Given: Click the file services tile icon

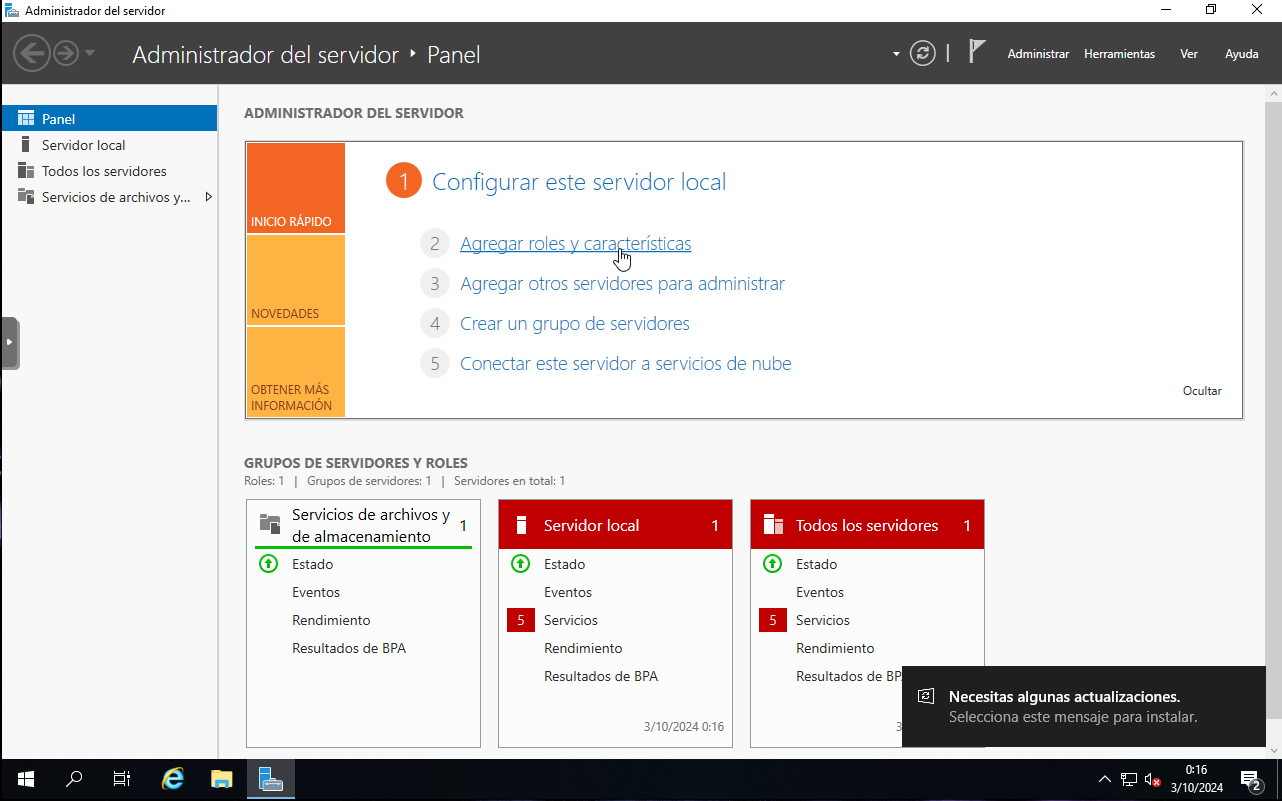Looking at the screenshot, I should pos(270,524).
